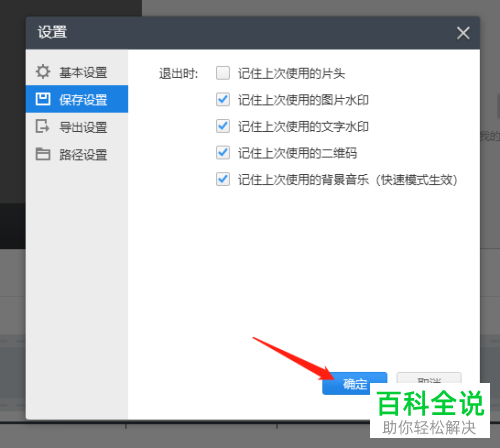Click the 设置 dialog title text
The image size is (500, 448).
[52, 32]
